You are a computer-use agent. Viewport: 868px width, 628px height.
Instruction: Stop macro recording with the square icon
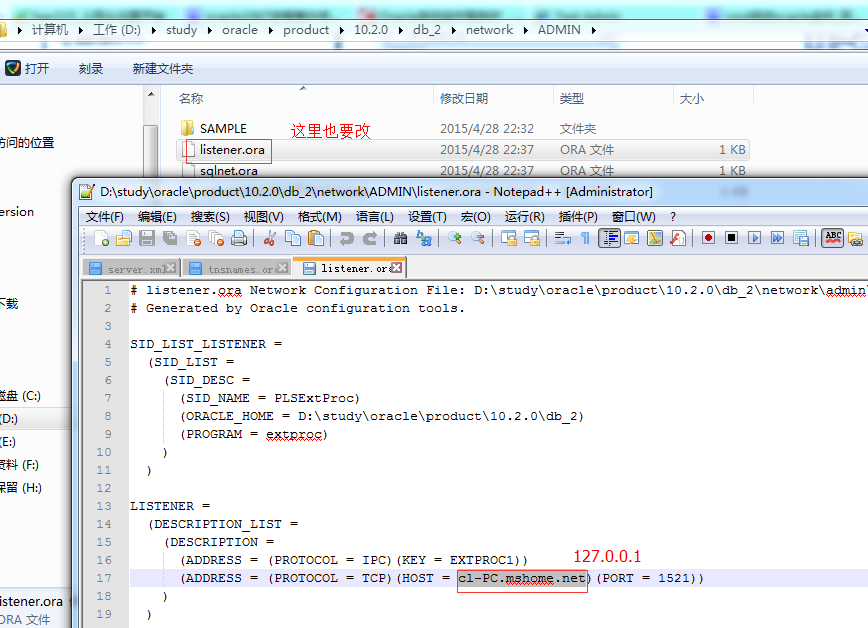(x=731, y=238)
